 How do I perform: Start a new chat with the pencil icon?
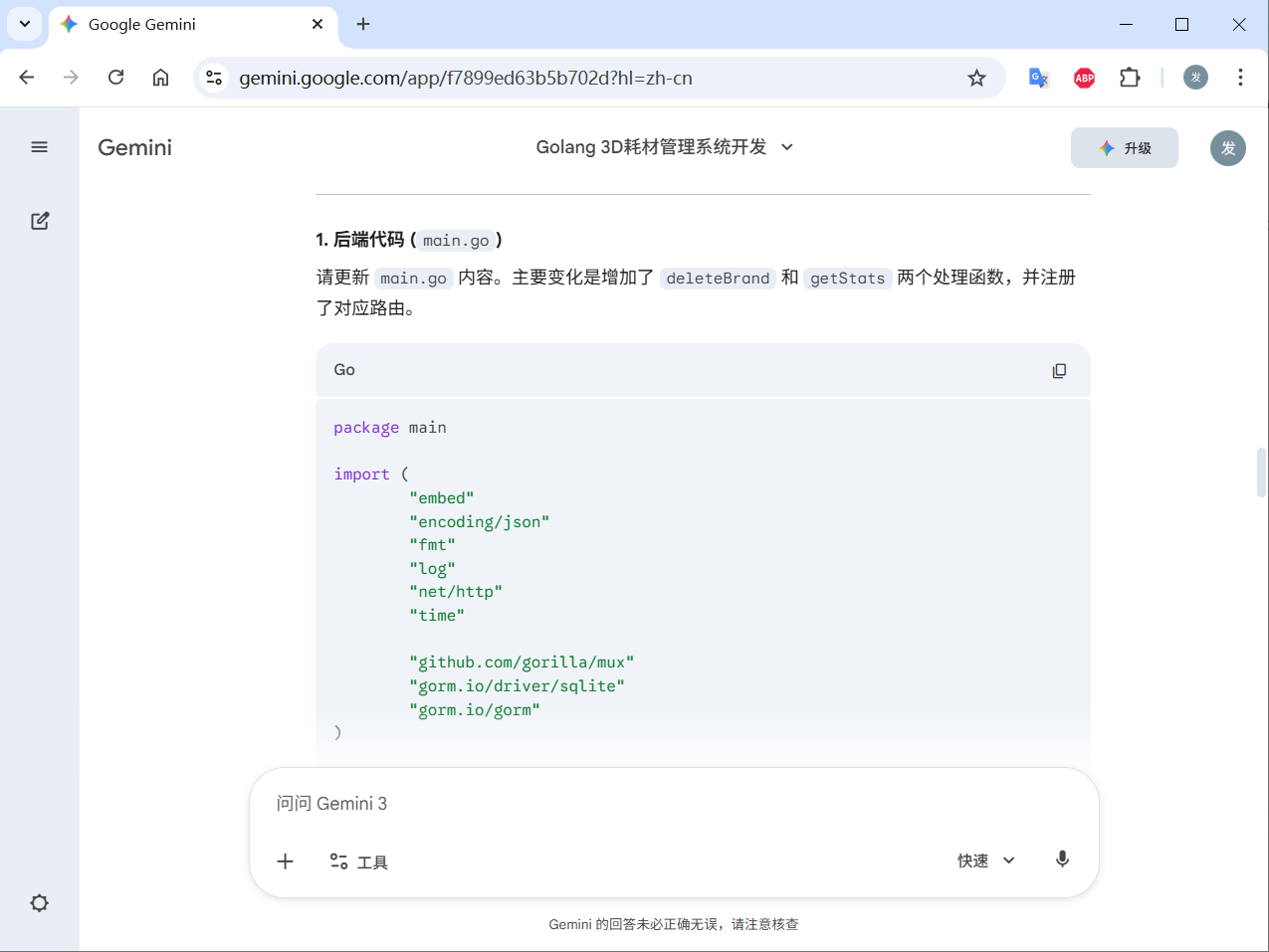coord(40,221)
